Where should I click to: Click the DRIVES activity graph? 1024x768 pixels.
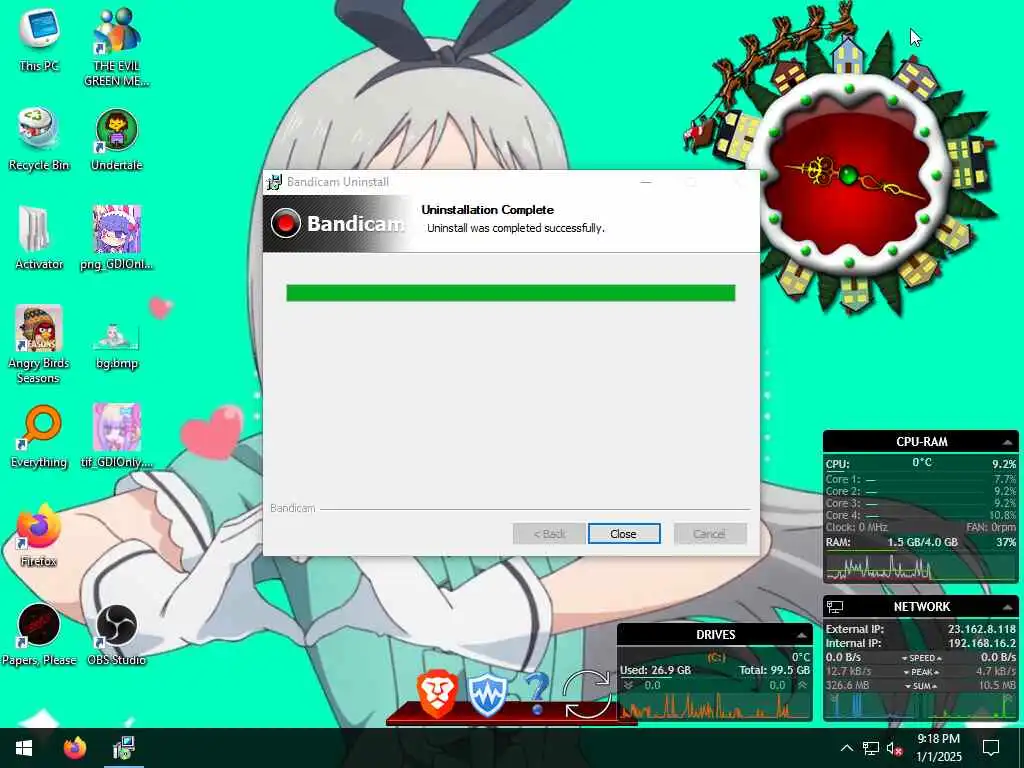[714, 707]
